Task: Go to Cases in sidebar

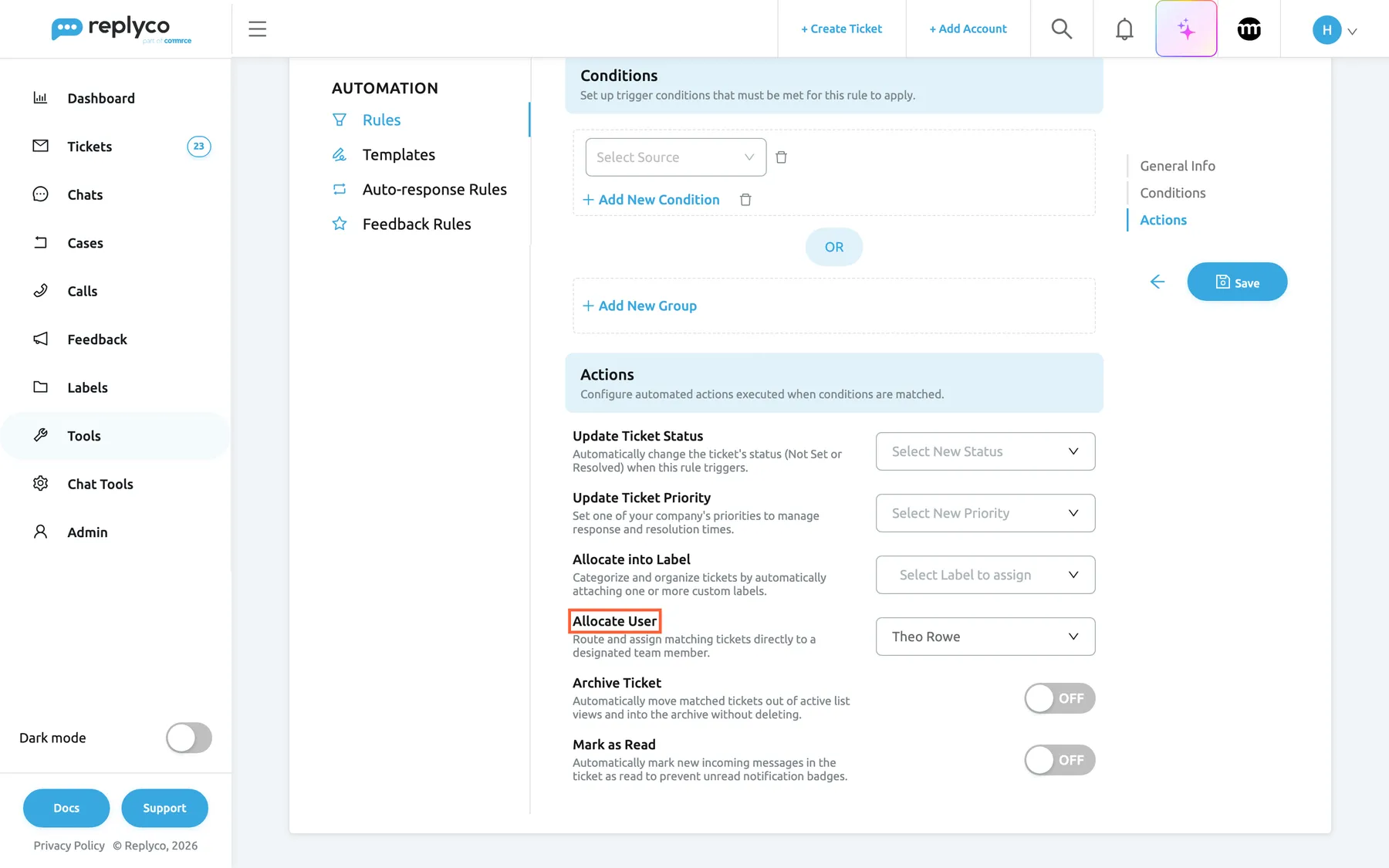Action: pyautogui.click(x=85, y=243)
